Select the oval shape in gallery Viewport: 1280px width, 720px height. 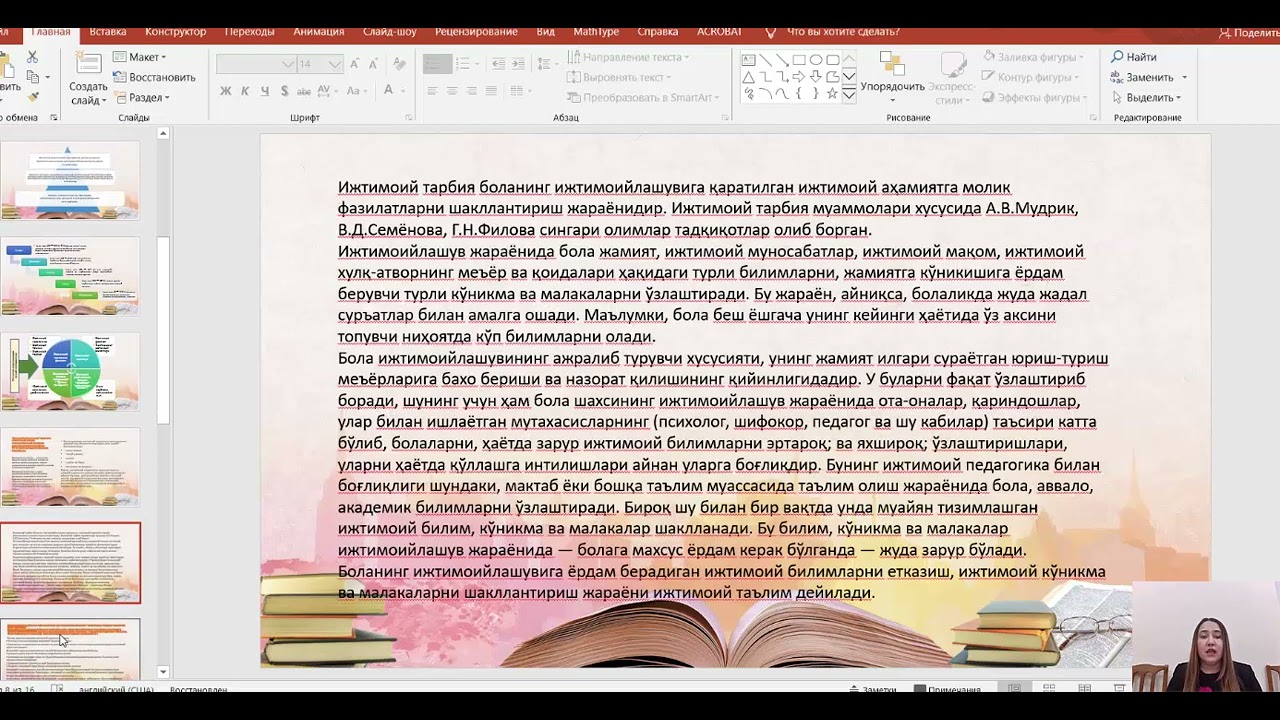816,60
